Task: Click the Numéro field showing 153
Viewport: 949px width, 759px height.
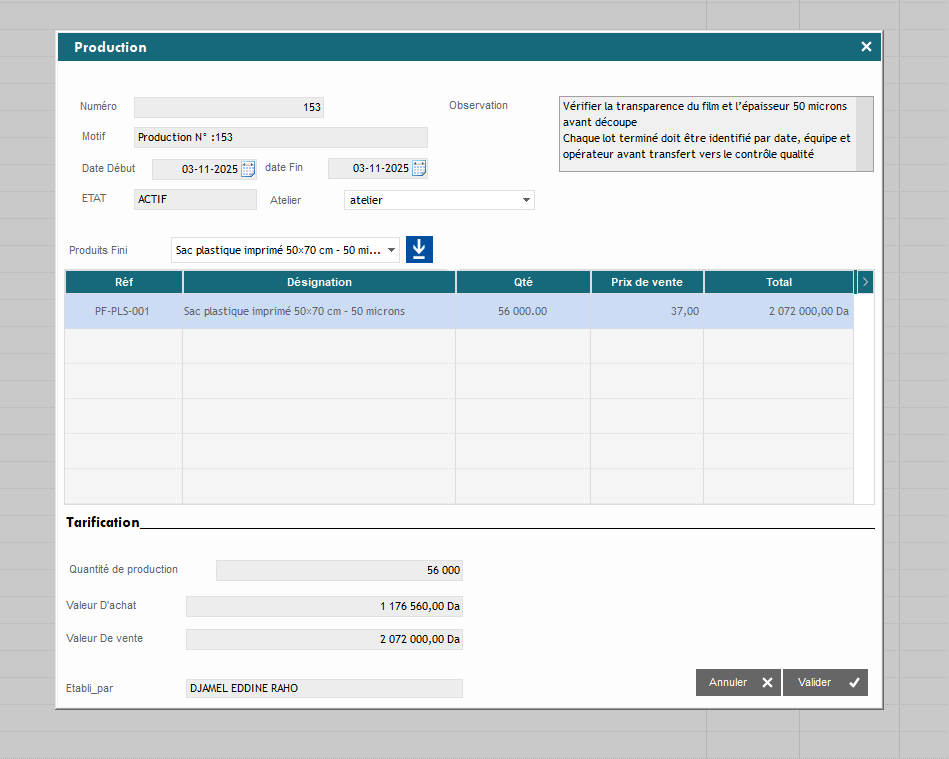Action: 228,107
